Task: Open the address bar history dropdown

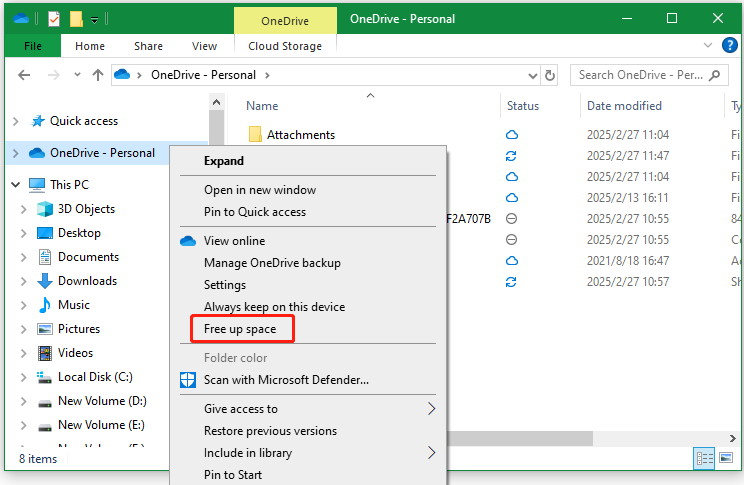Action: (x=533, y=75)
